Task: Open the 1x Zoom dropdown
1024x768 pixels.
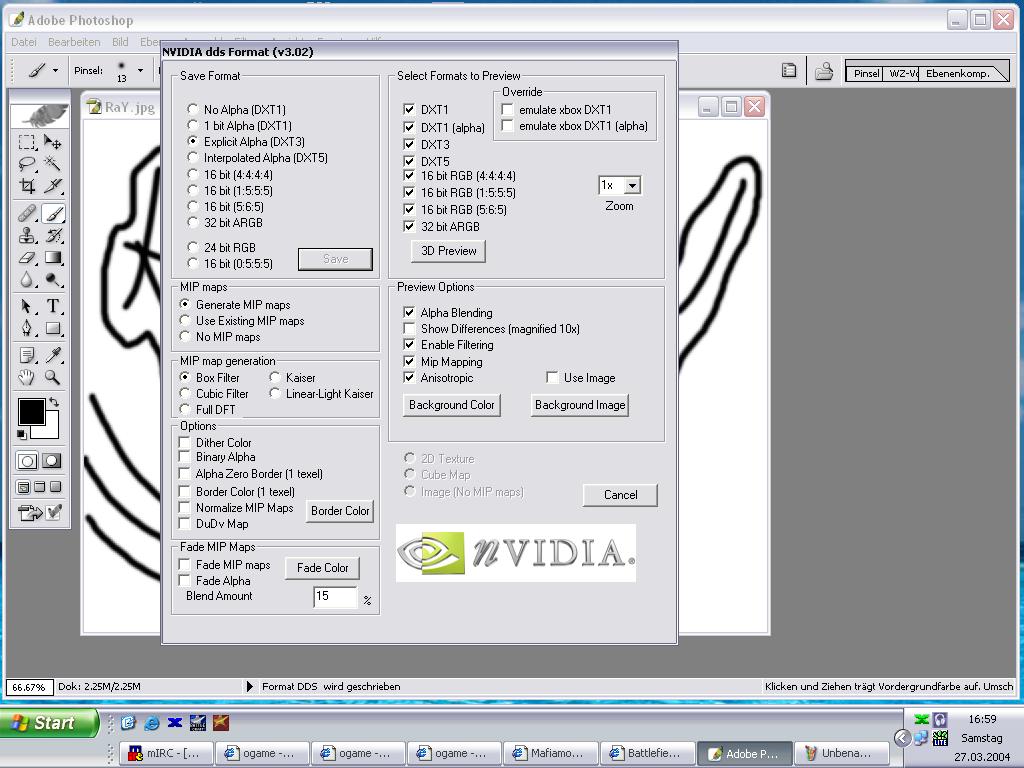Action: 632,185
